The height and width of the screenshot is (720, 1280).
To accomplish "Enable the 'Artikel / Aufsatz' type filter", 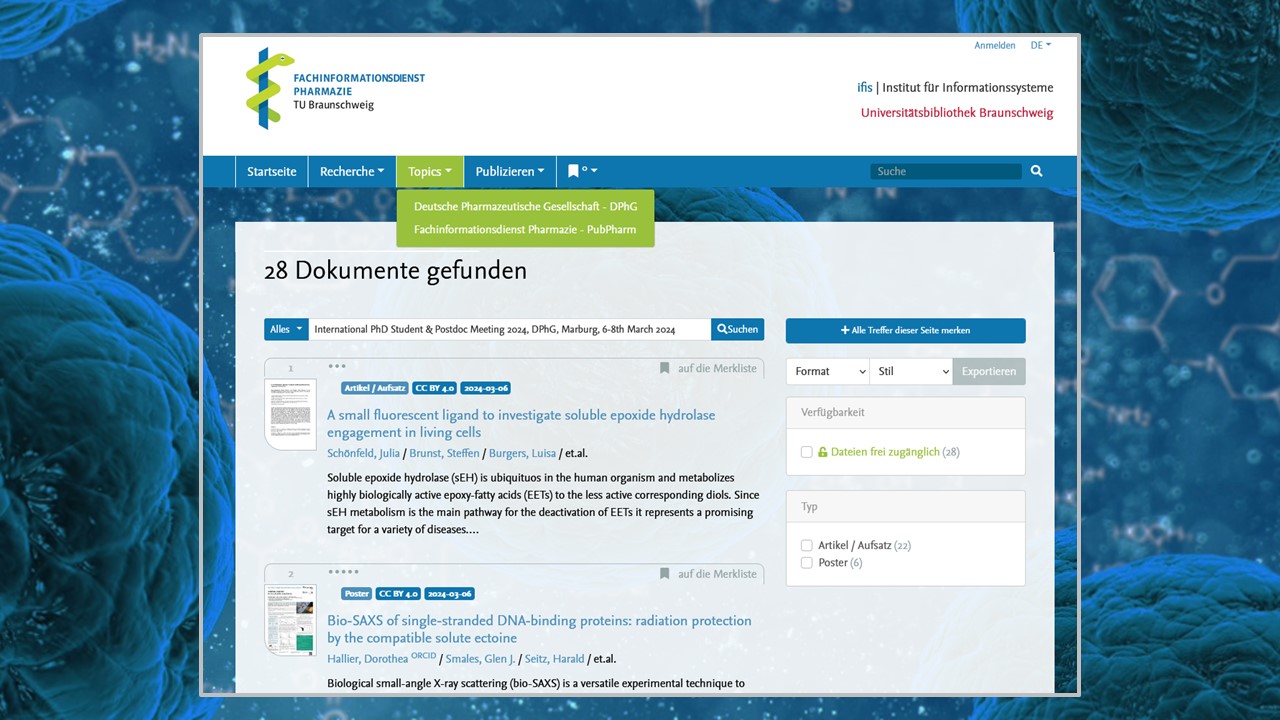I will coord(807,545).
